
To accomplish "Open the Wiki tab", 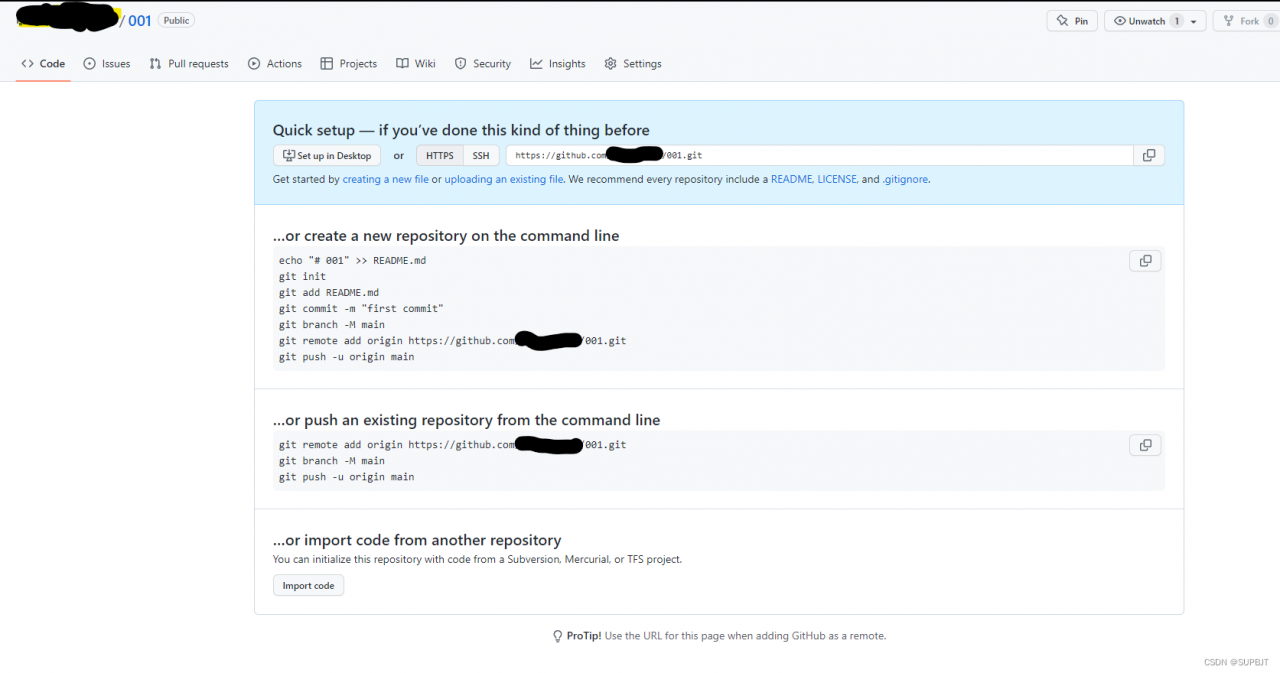I will [416, 63].
